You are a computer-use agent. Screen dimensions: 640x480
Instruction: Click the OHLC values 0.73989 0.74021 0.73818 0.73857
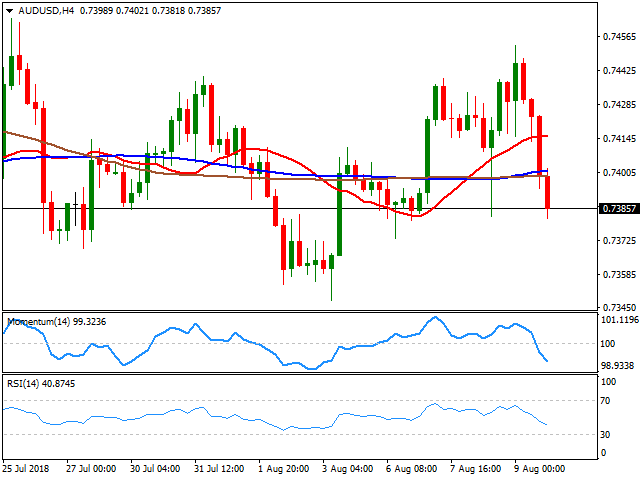pos(150,11)
